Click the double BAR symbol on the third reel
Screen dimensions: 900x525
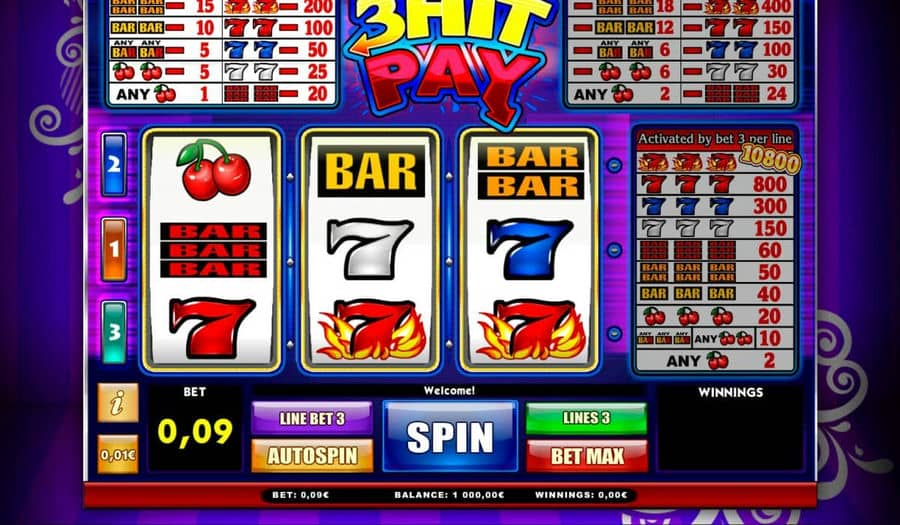[530, 171]
